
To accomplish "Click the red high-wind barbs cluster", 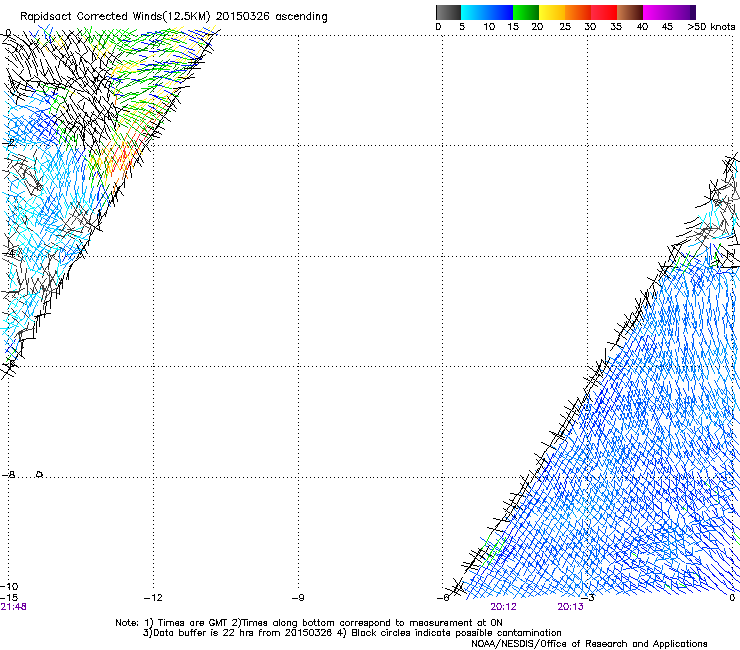I will (124, 156).
